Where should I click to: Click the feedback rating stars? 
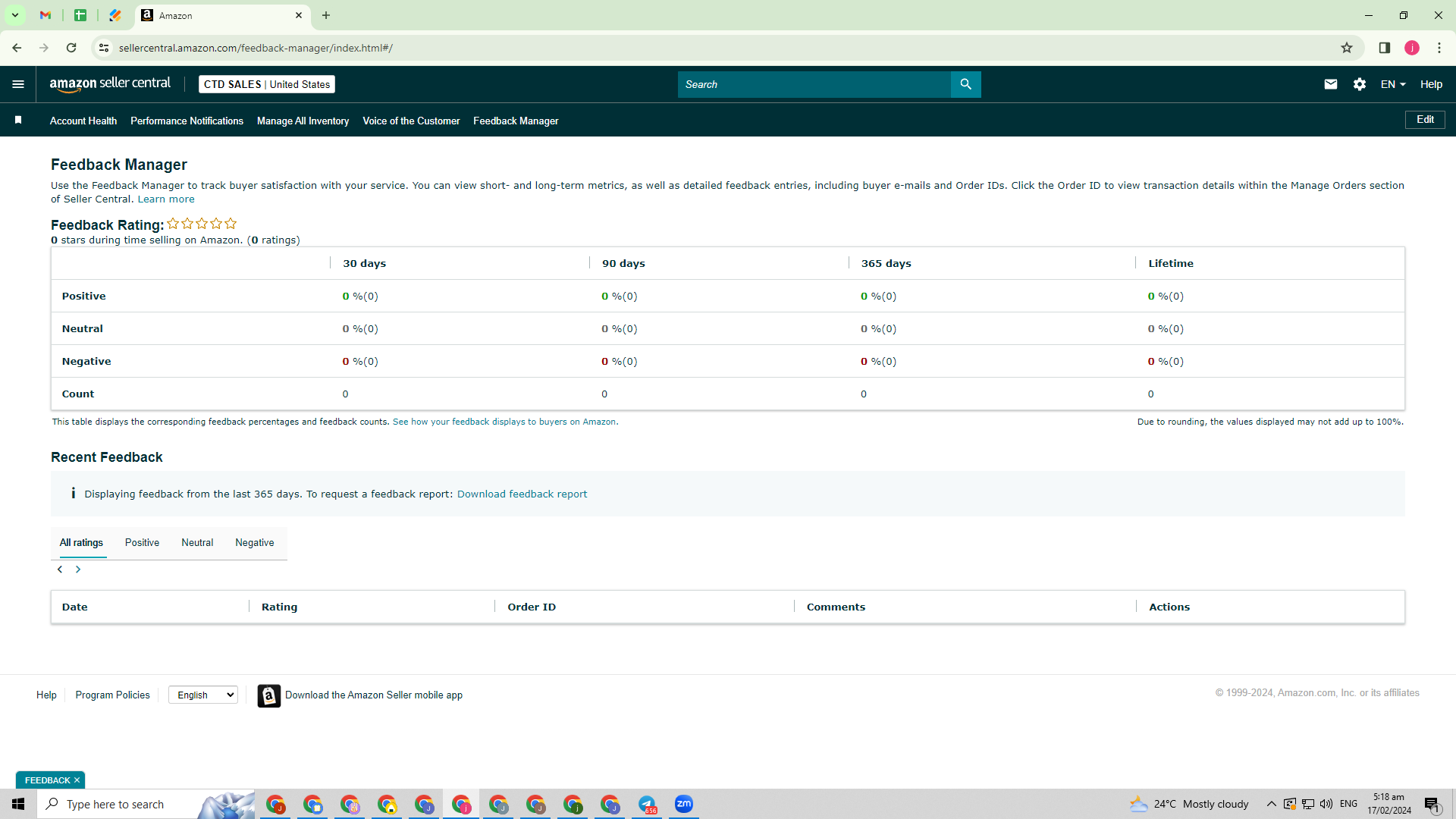[x=202, y=224]
